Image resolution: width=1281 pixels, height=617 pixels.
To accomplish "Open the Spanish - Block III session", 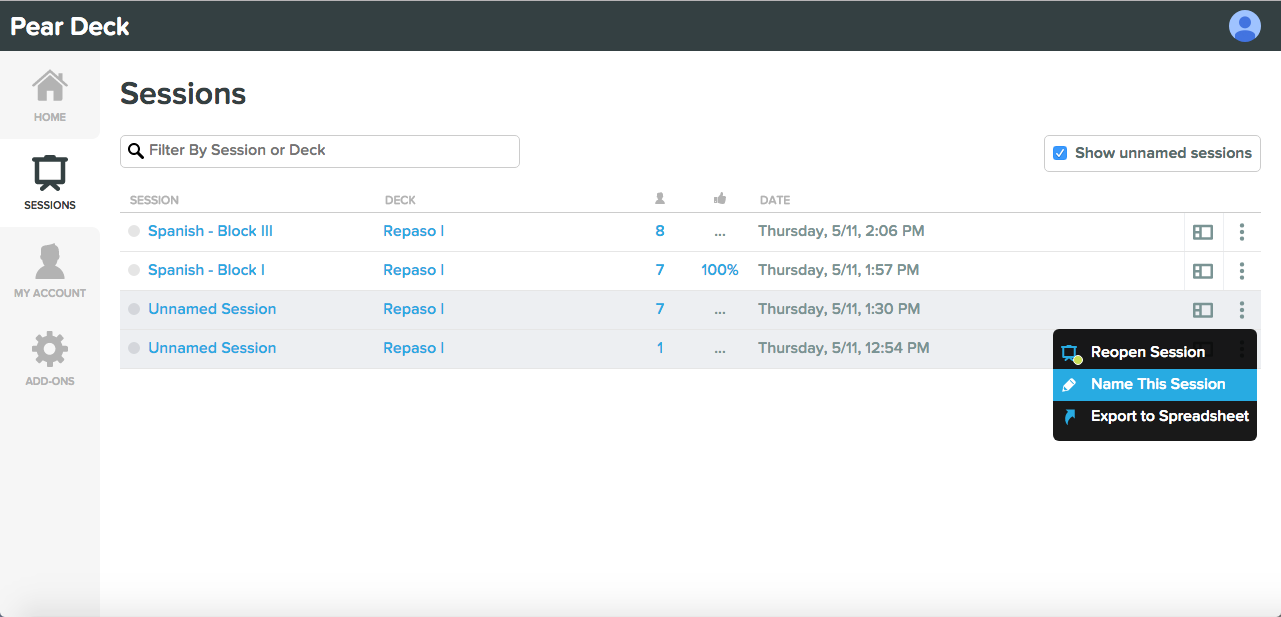I will coord(210,231).
